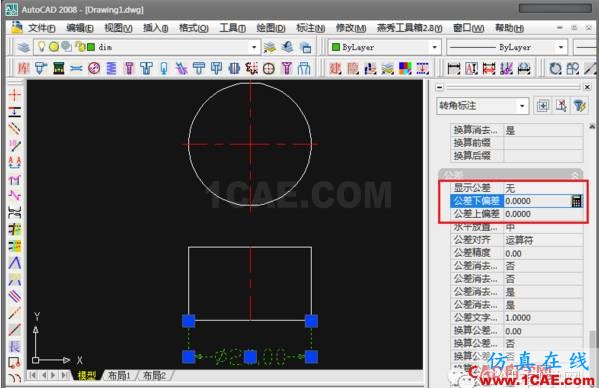This screenshot has width=599, height=388.
Task: Toggle the viewport freeze icon in the layer box
Action: pos(66,47)
